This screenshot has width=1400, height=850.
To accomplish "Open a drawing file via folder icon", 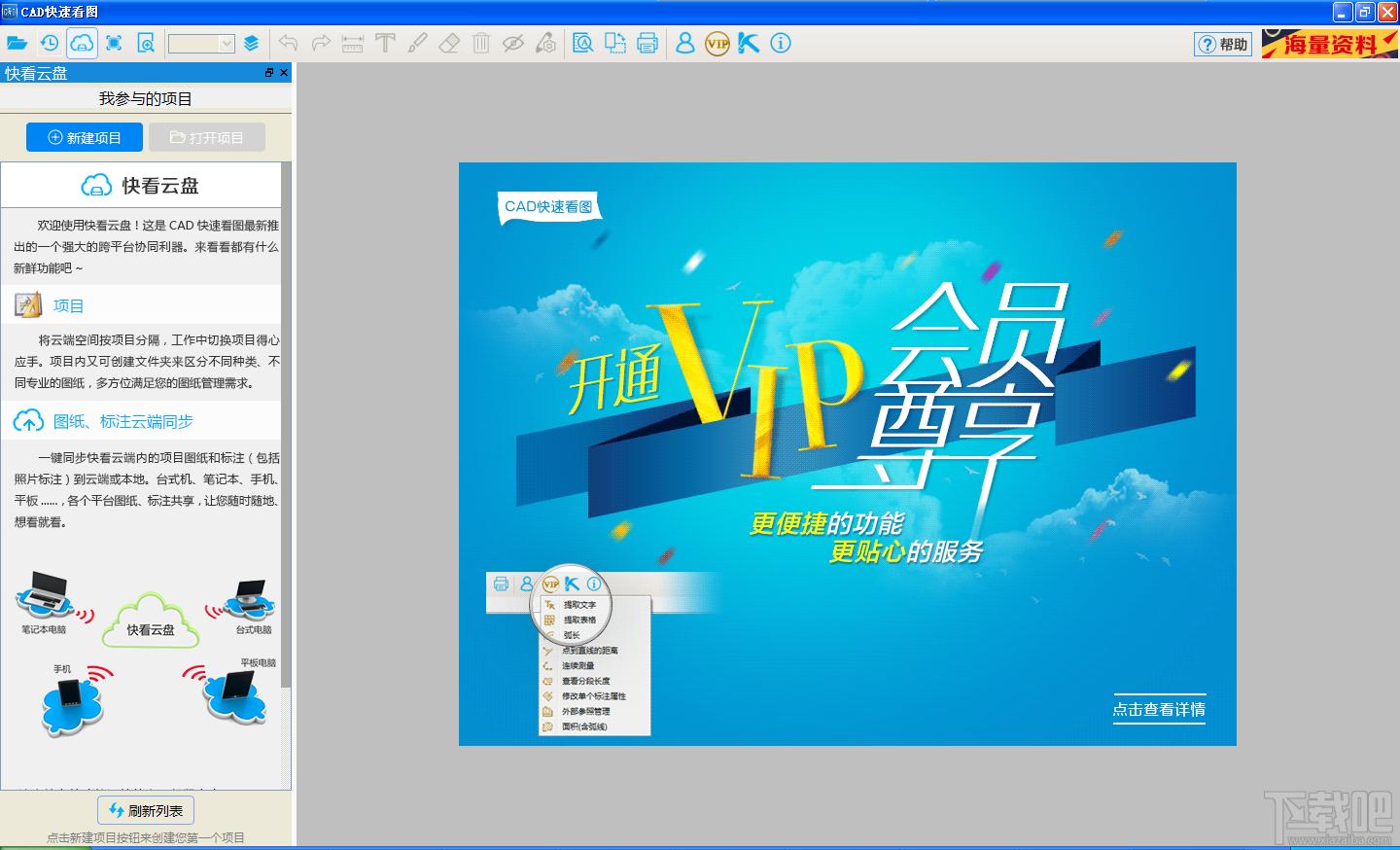I will tap(17, 43).
